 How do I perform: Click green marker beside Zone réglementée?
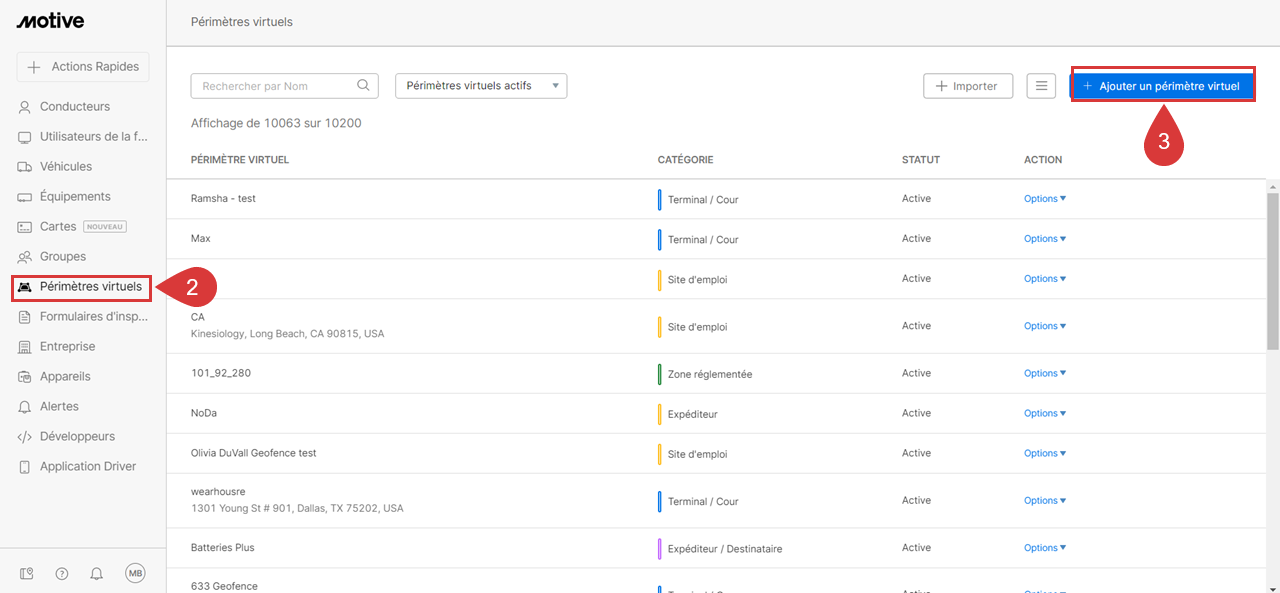tap(659, 374)
